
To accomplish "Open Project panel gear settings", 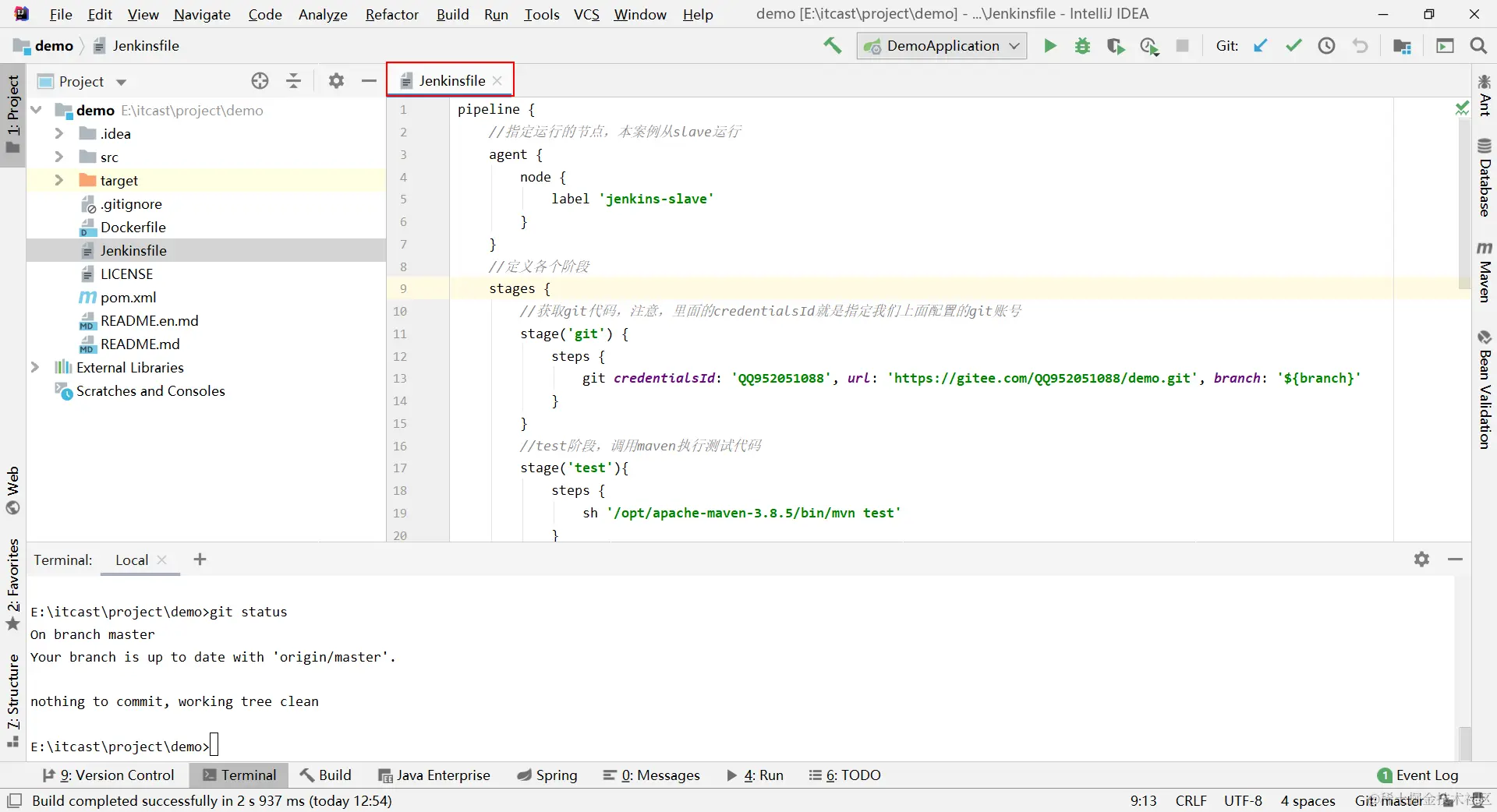I will click(x=336, y=81).
